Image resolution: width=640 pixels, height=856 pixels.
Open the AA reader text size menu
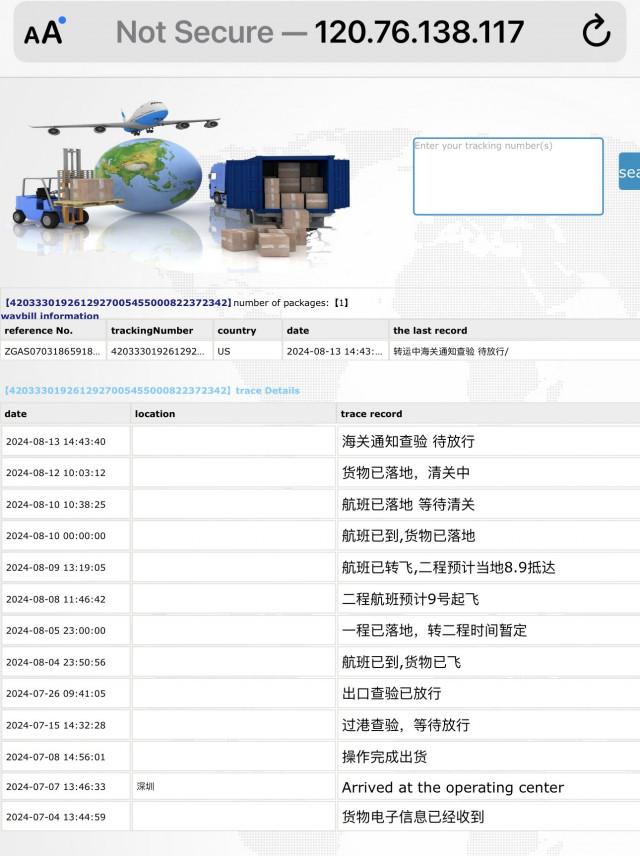point(44,33)
